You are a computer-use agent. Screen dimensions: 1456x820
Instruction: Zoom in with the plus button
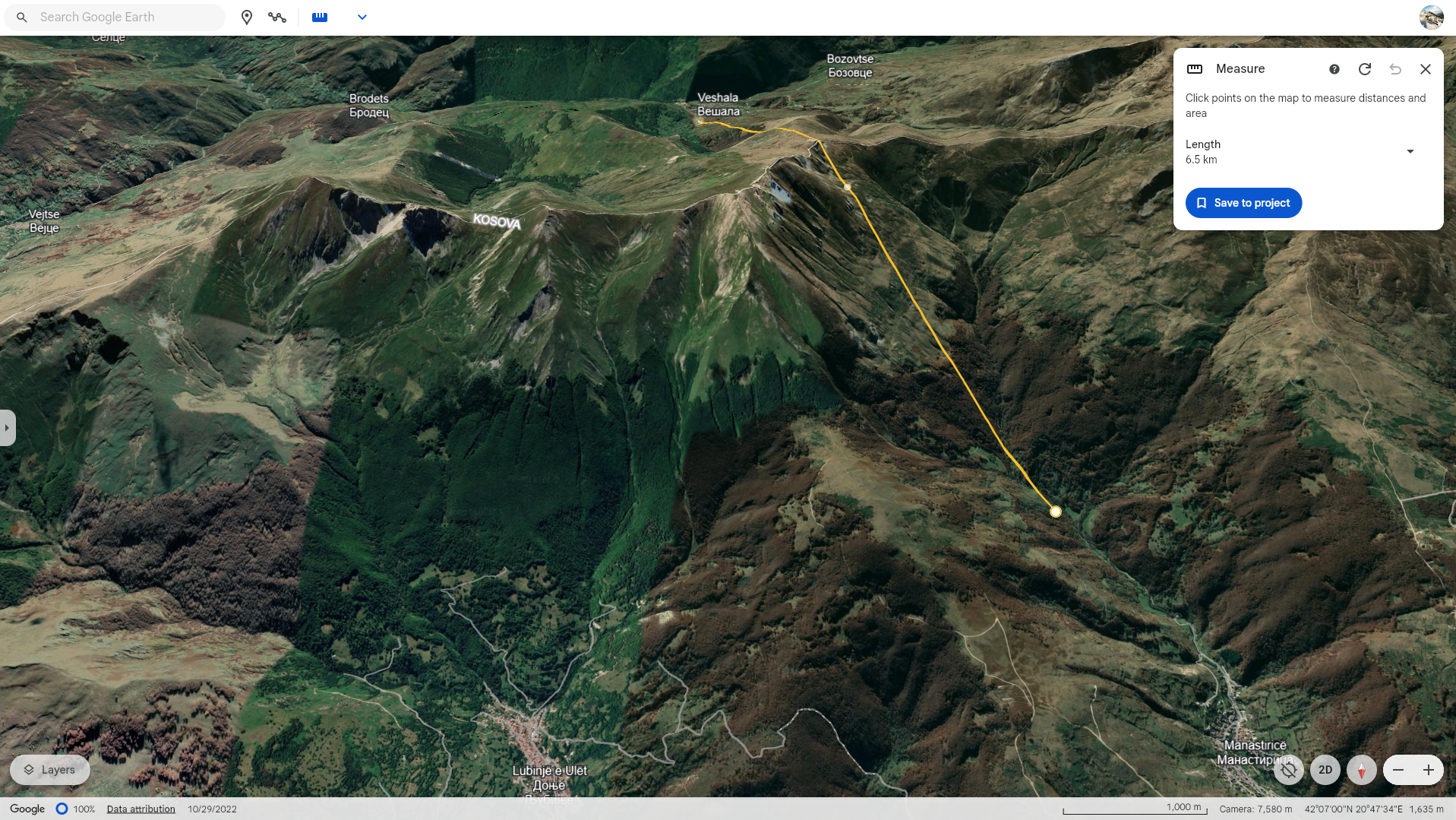coord(1429,770)
